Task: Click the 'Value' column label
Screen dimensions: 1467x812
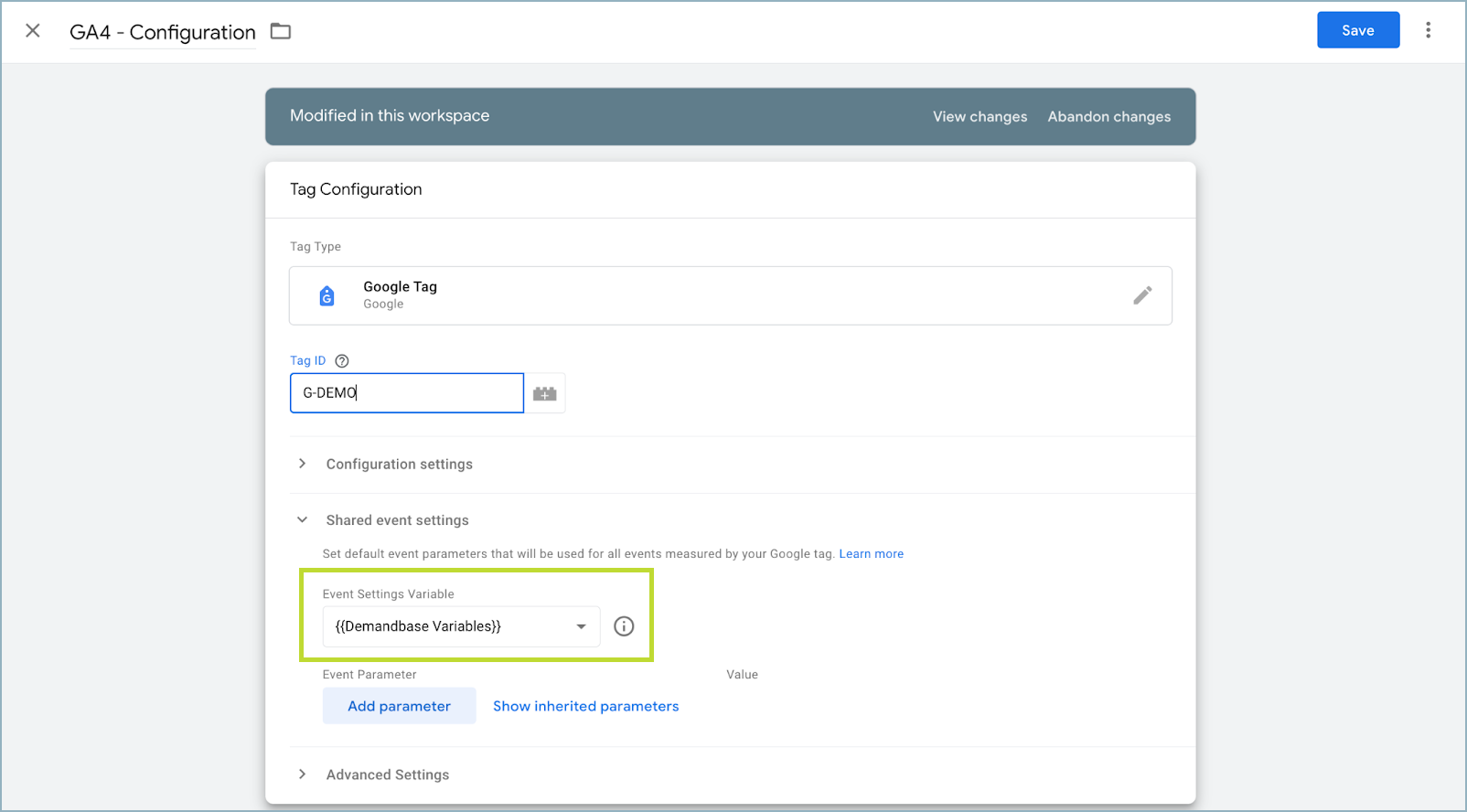Action: (x=742, y=675)
